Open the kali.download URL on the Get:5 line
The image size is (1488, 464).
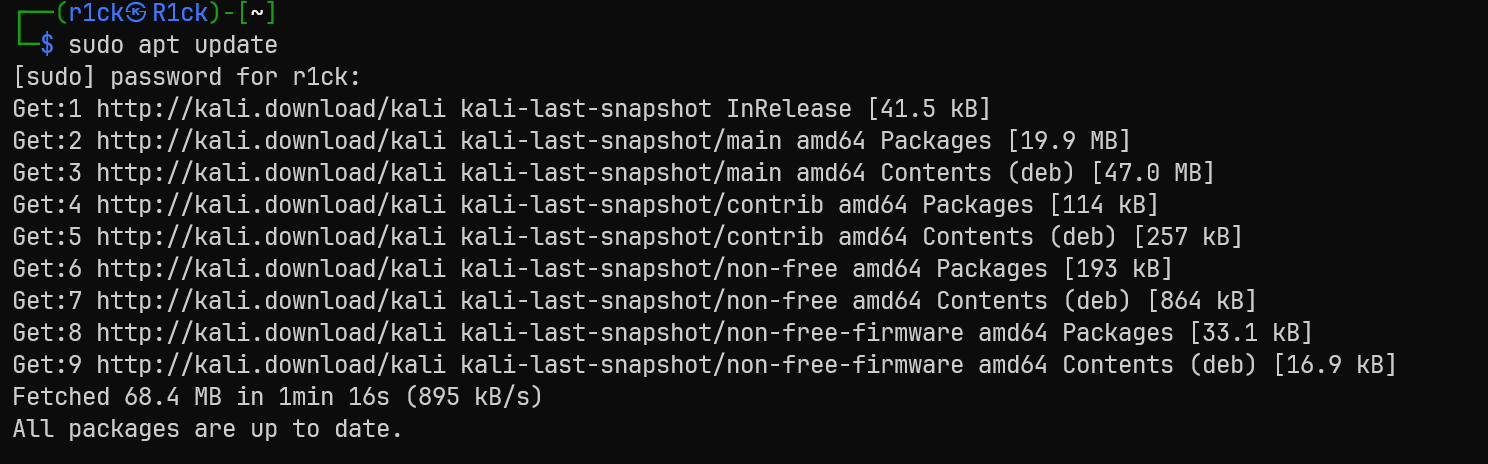point(270,237)
